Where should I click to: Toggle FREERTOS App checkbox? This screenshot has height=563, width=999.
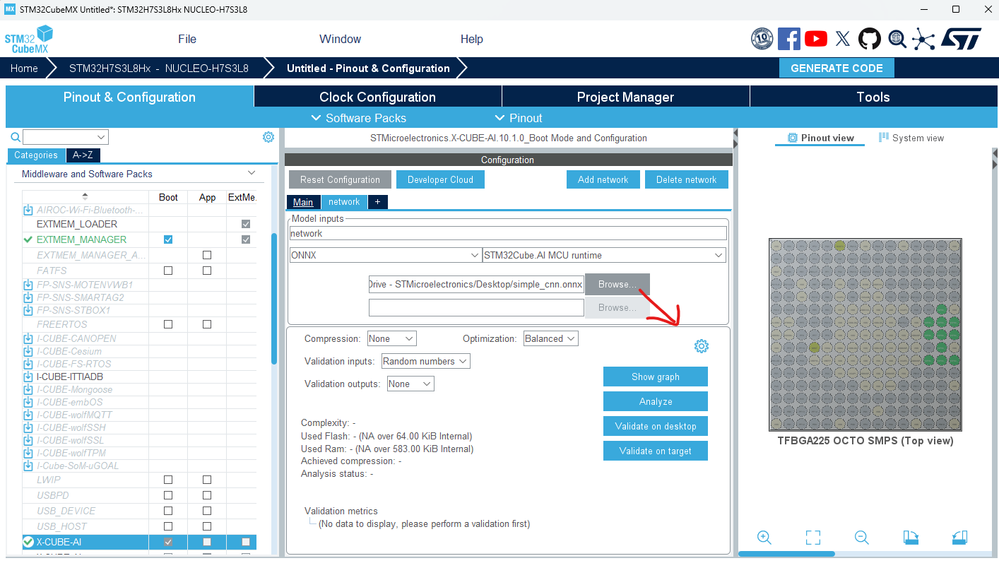pyautogui.click(x=207, y=324)
